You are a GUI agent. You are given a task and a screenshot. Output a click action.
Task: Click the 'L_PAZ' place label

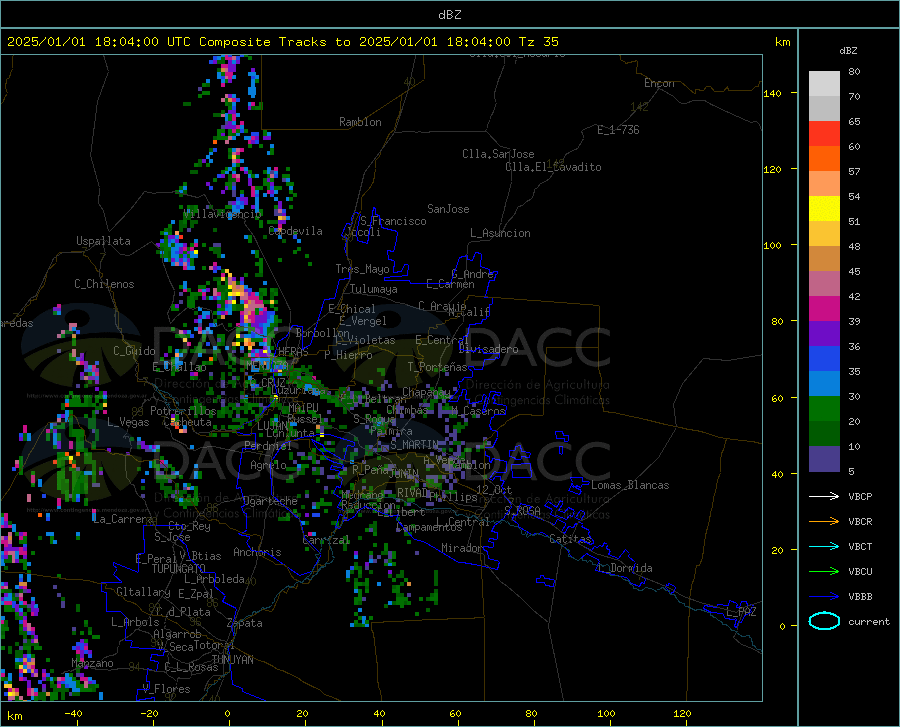pyautogui.click(x=741, y=612)
